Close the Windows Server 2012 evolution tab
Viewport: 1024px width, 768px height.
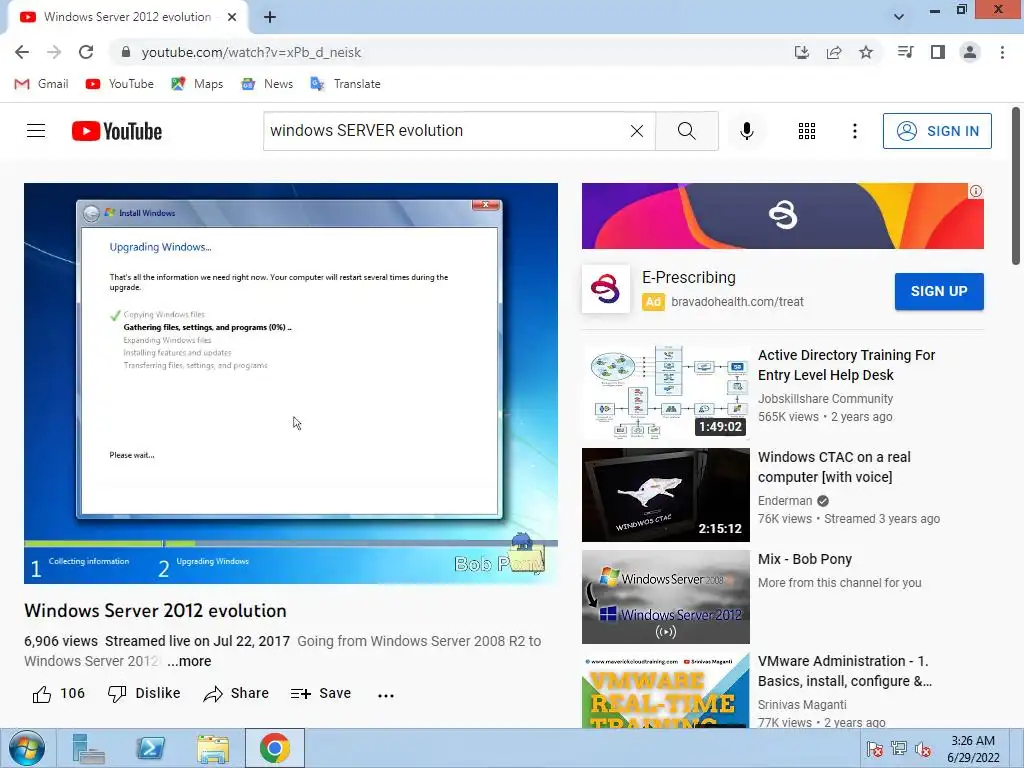tap(232, 17)
